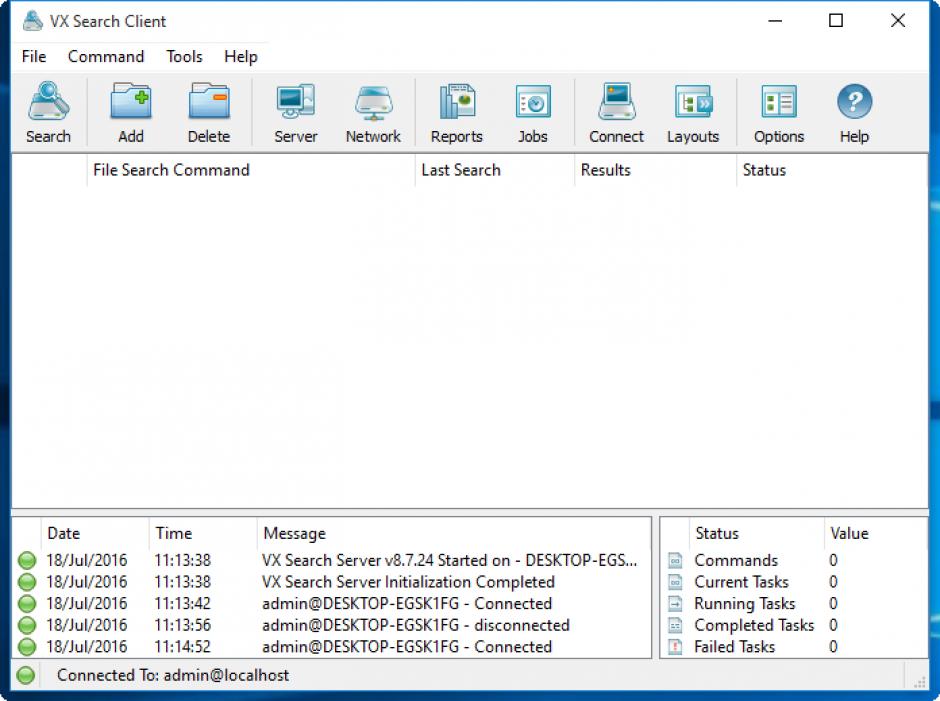Sort by Results column header
This screenshot has height=701, width=940.
click(x=655, y=170)
